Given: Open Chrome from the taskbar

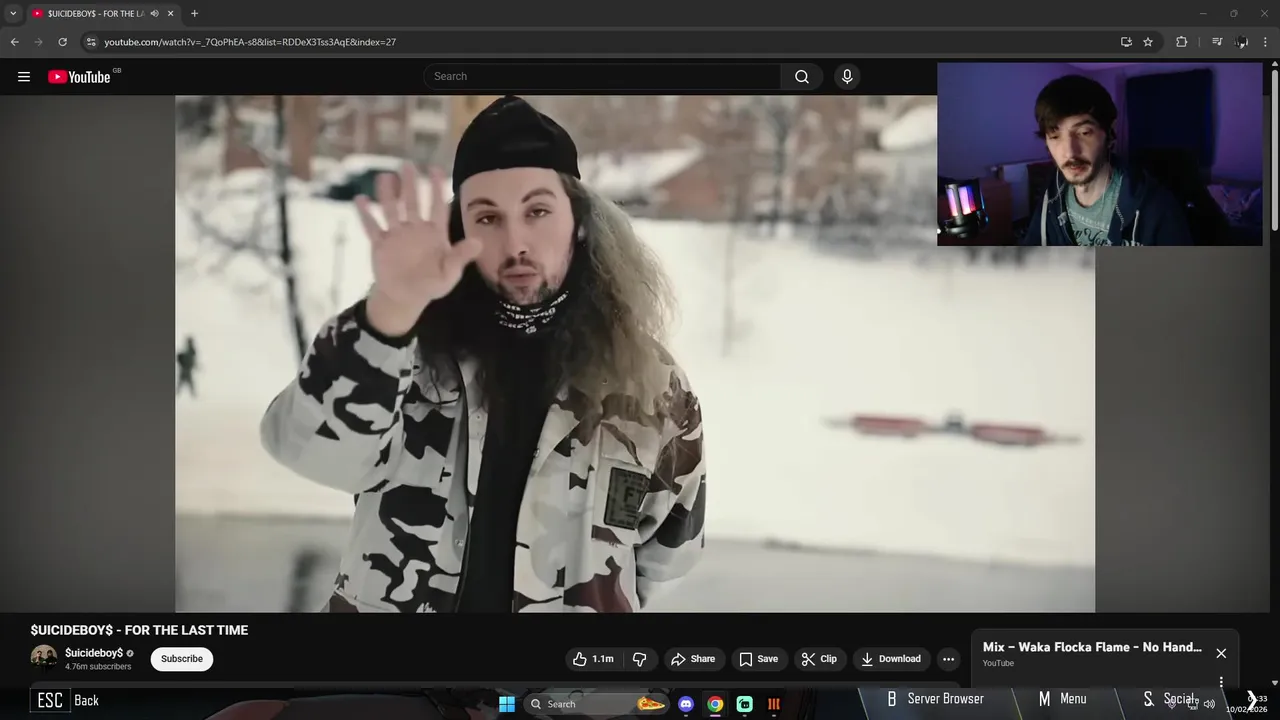Looking at the screenshot, I should (x=715, y=704).
